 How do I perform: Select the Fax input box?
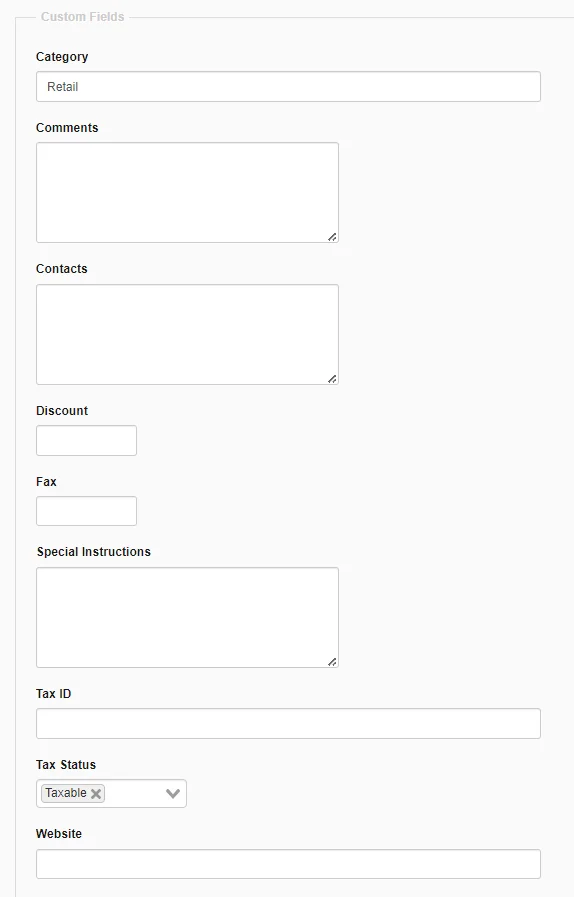point(86,511)
